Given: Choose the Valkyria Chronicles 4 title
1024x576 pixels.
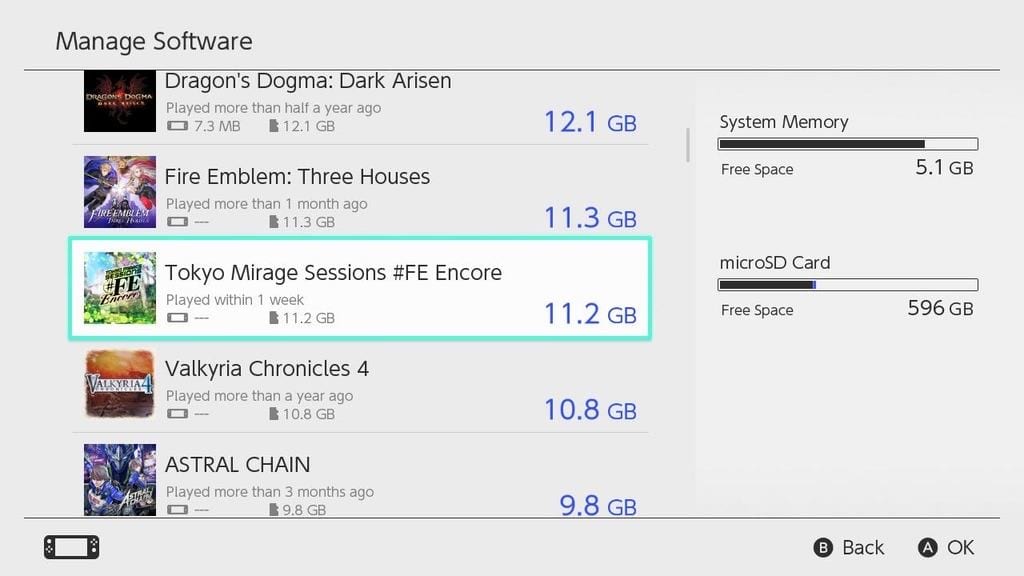Looking at the screenshot, I should 267,369.
